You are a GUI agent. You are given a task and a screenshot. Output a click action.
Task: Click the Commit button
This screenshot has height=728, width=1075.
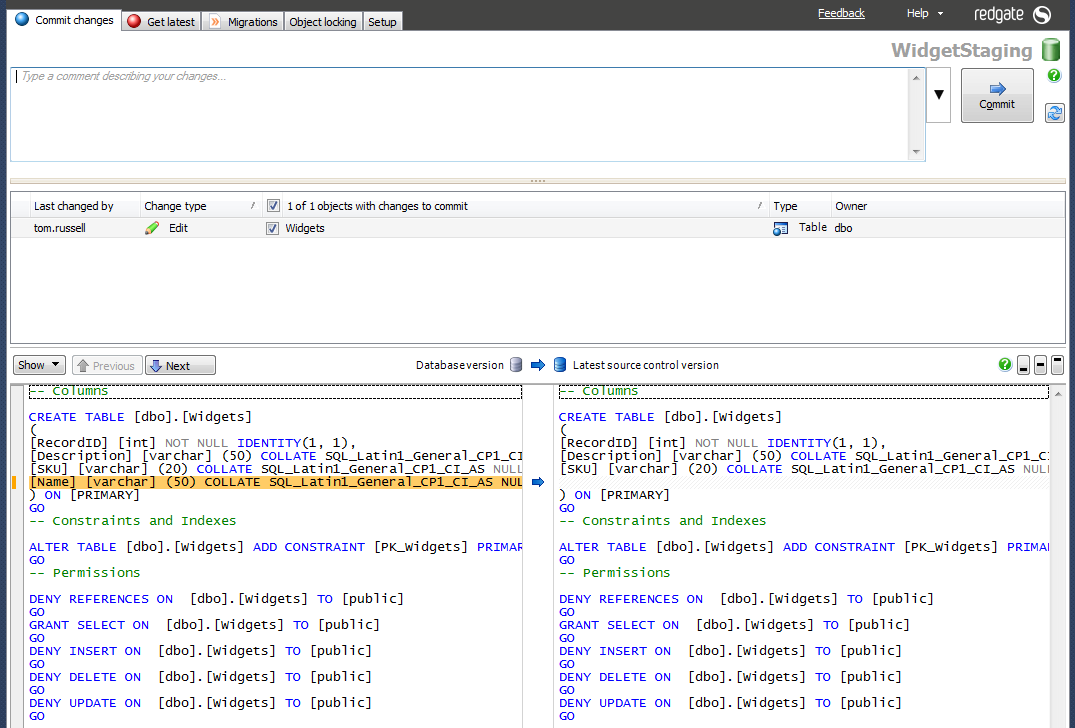pos(997,95)
